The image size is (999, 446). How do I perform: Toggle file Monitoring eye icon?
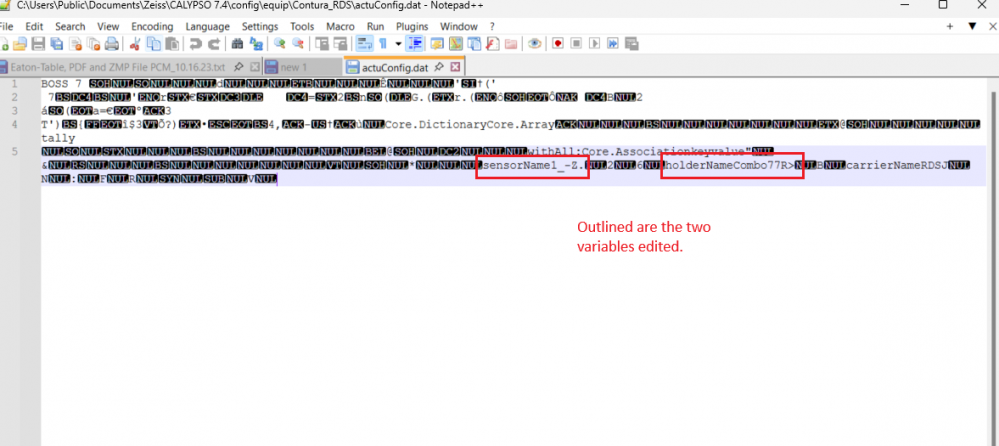click(535, 44)
